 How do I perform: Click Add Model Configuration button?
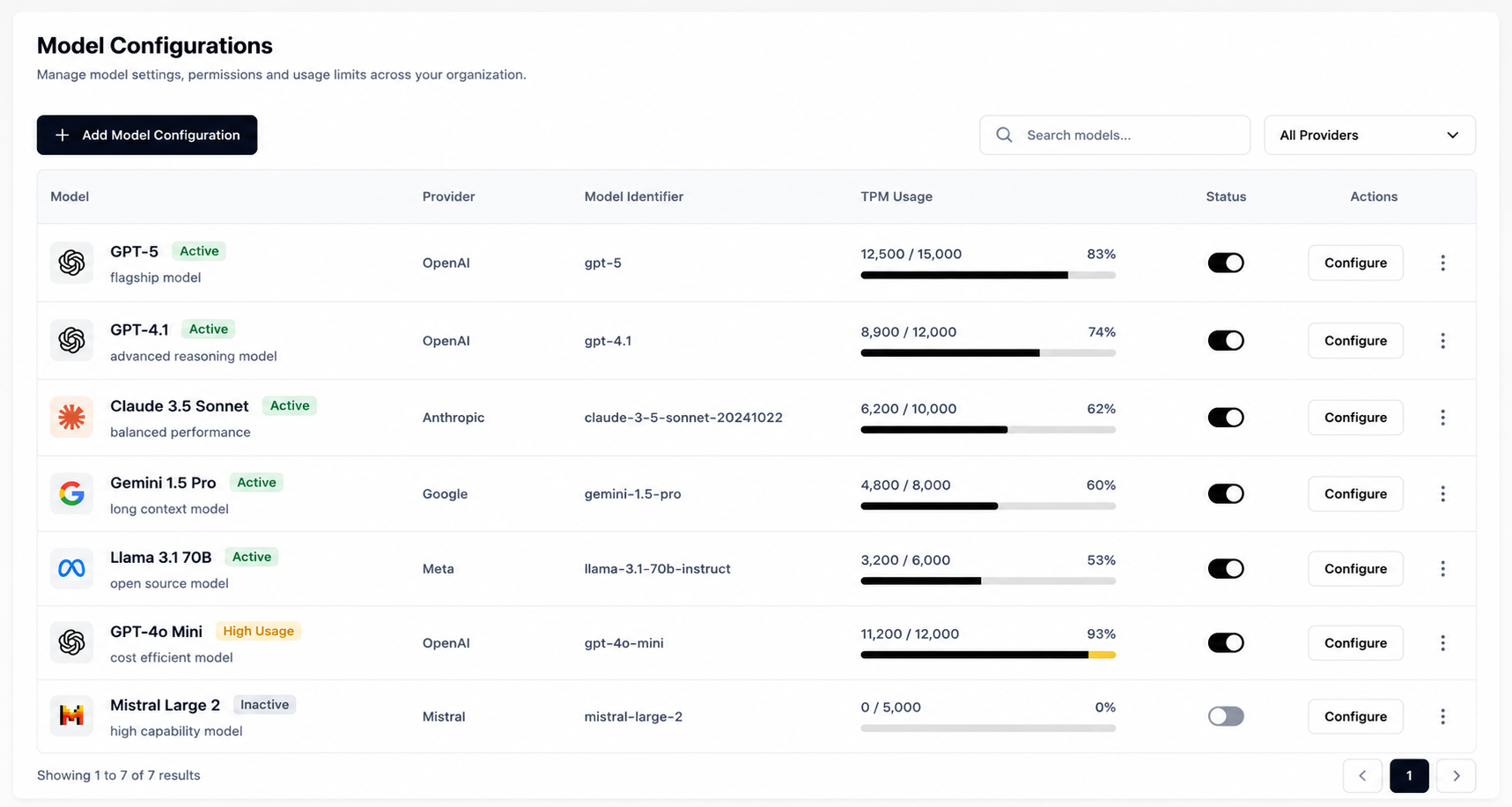click(x=147, y=135)
